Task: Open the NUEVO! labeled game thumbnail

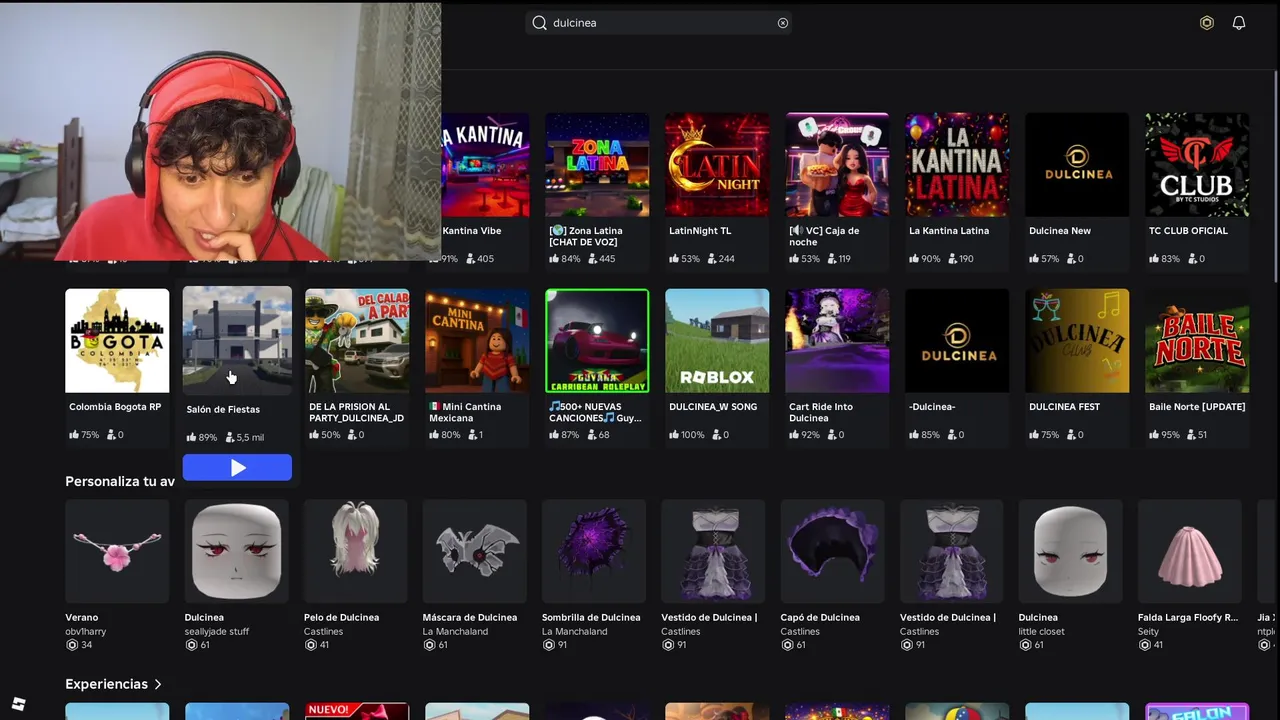Action: 357,711
